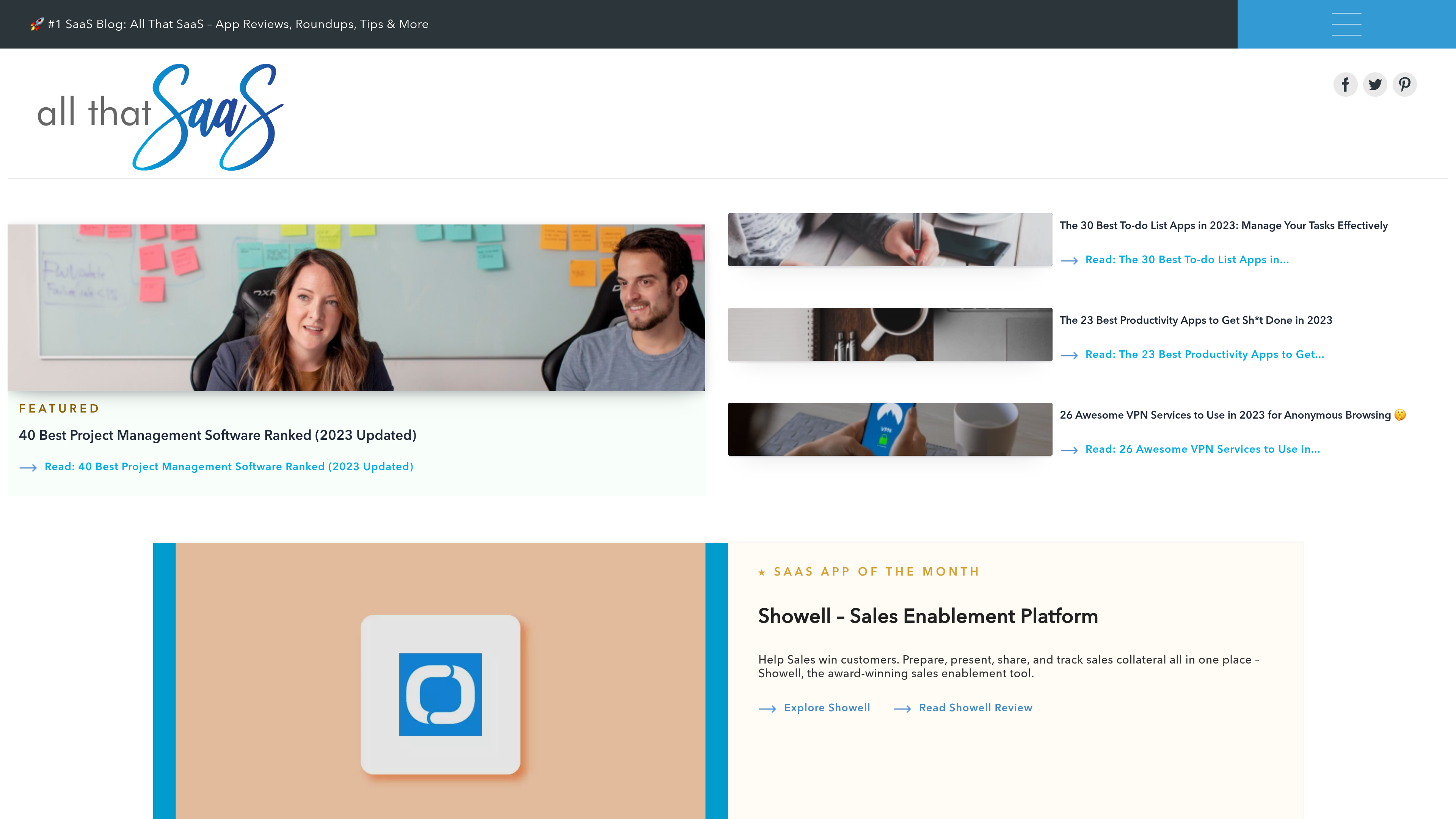This screenshot has width=1456, height=819.
Task: Click the All That SaaS logo
Action: [x=160, y=116]
